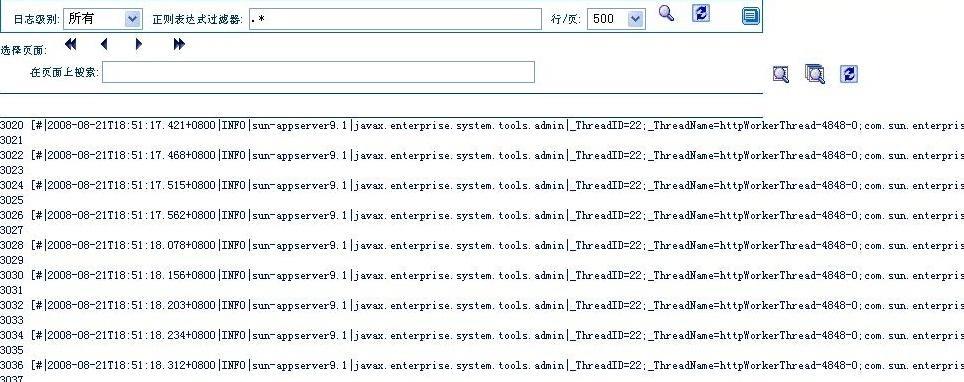The height and width of the screenshot is (382, 964).
Task: Click the 正则表达式过滤器 label
Action: pos(197,20)
